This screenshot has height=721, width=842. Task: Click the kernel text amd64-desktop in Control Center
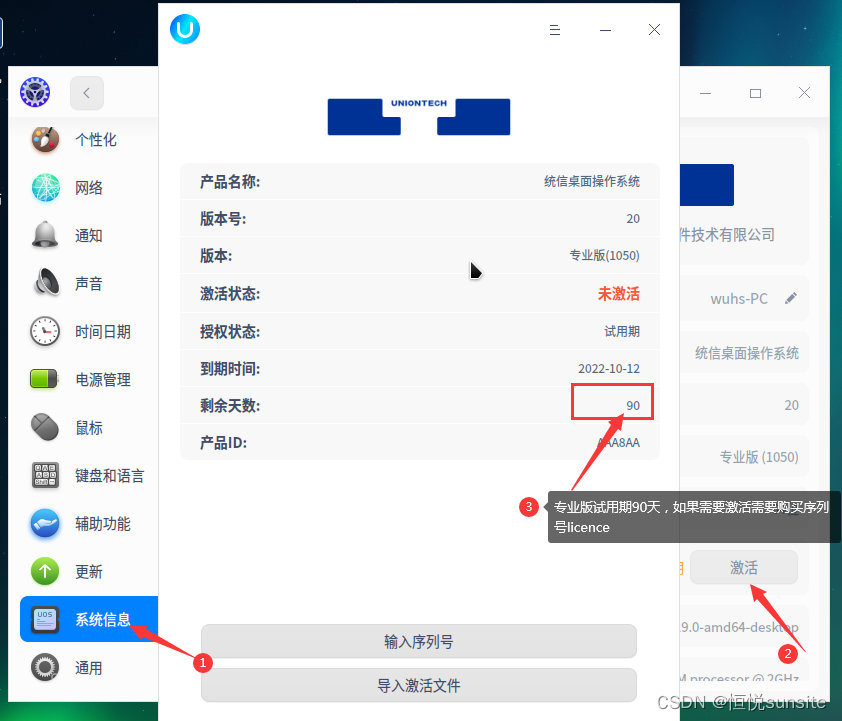click(739, 627)
